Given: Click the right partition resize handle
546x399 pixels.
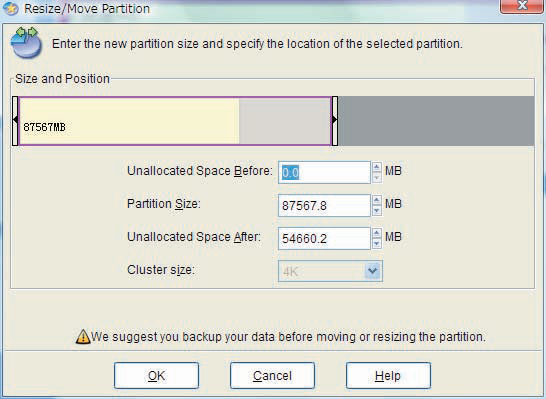Looking at the screenshot, I should point(335,121).
